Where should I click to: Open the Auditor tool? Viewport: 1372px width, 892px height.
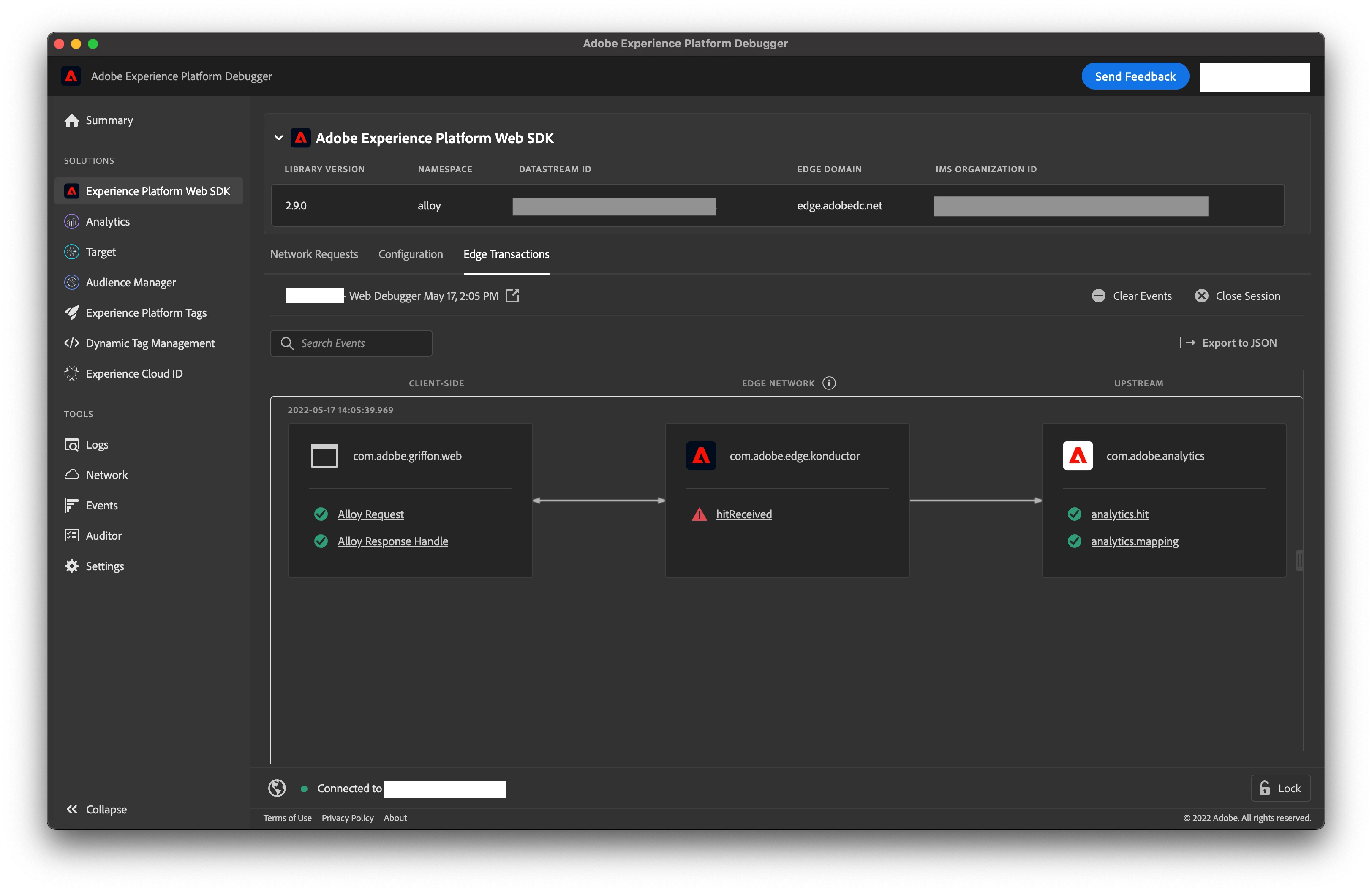[x=103, y=535]
